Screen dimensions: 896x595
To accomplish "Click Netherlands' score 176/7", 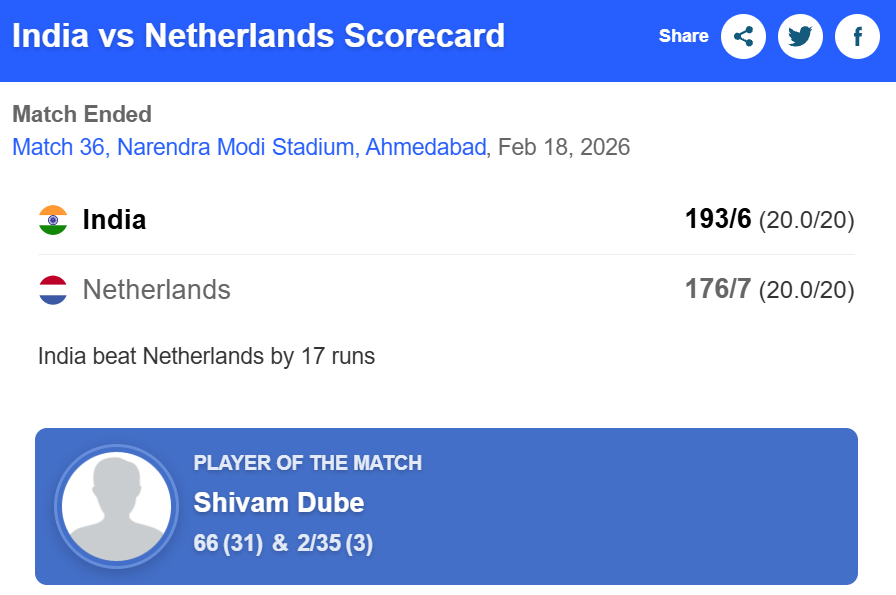I will pos(717,290).
